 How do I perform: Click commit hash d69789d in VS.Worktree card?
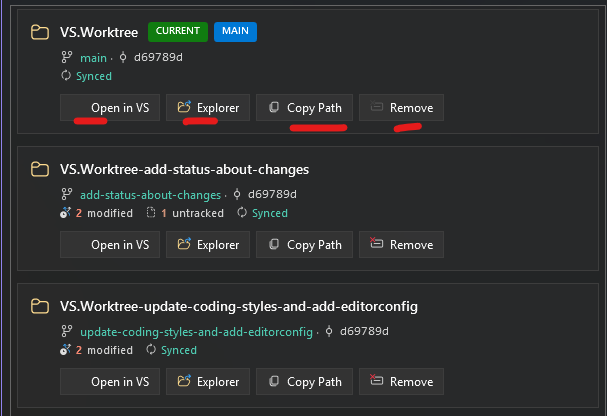(158, 57)
